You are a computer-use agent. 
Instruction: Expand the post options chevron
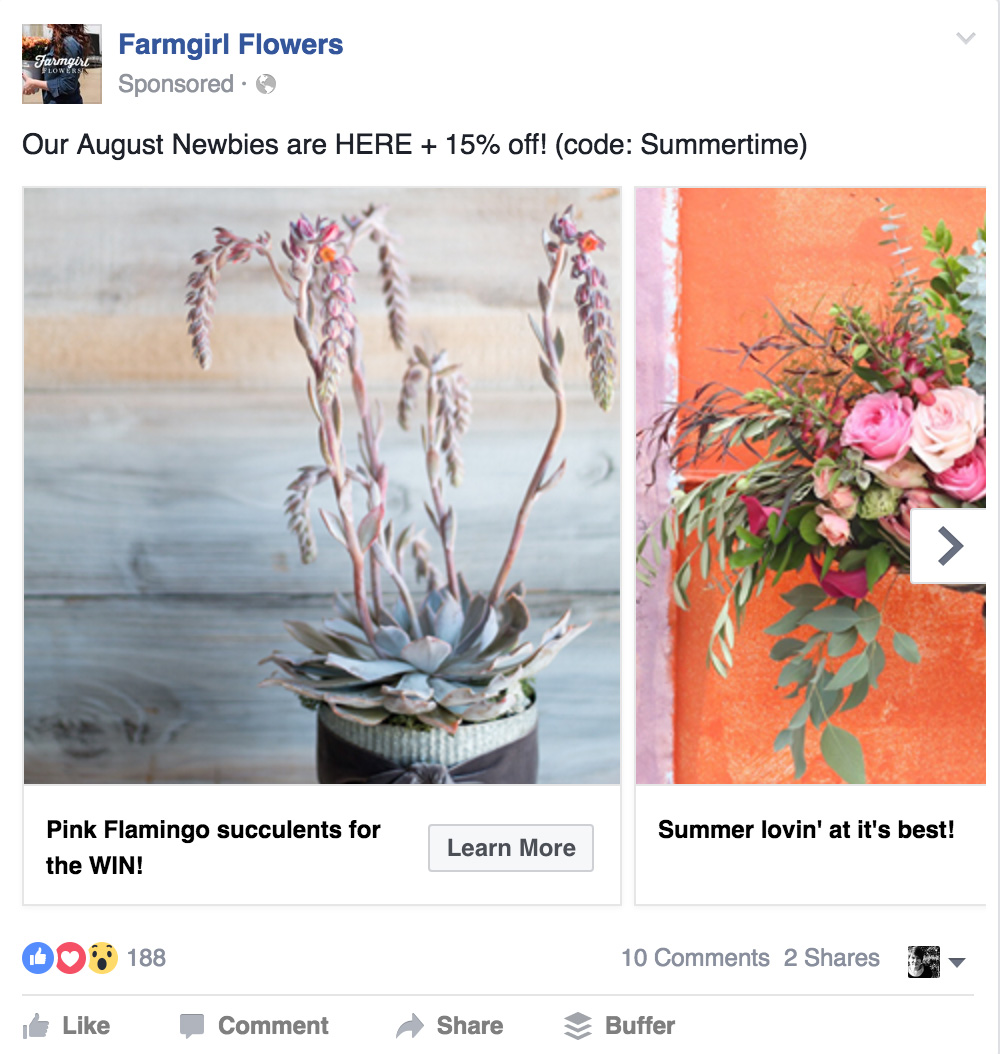(966, 38)
